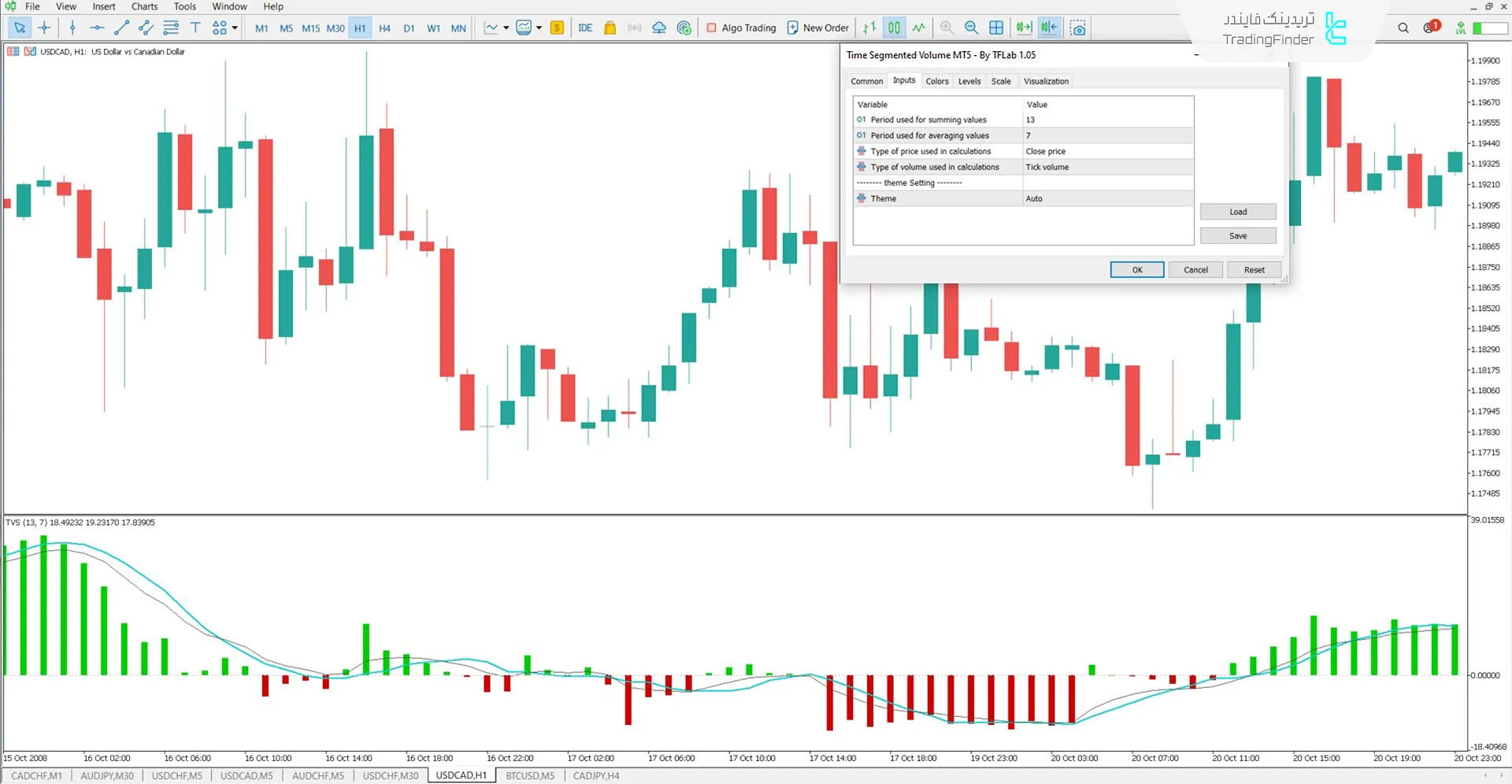The height and width of the screenshot is (784, 1512).
Task: Take a chart screenshot with camera tool
Action: pos(1077,28)
